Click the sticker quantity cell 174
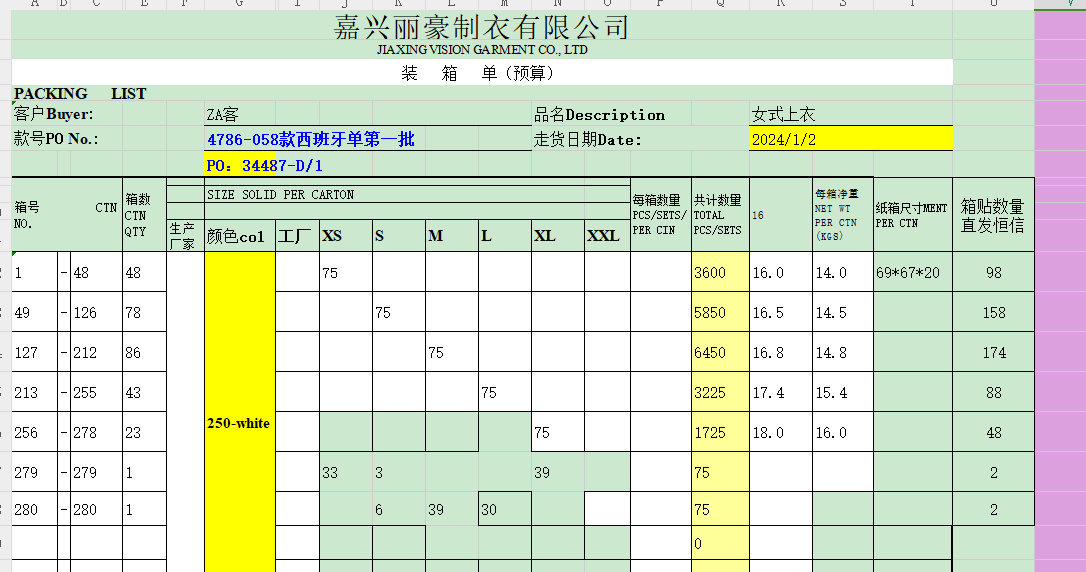The image size is (1086, 572). coord(993,353)
